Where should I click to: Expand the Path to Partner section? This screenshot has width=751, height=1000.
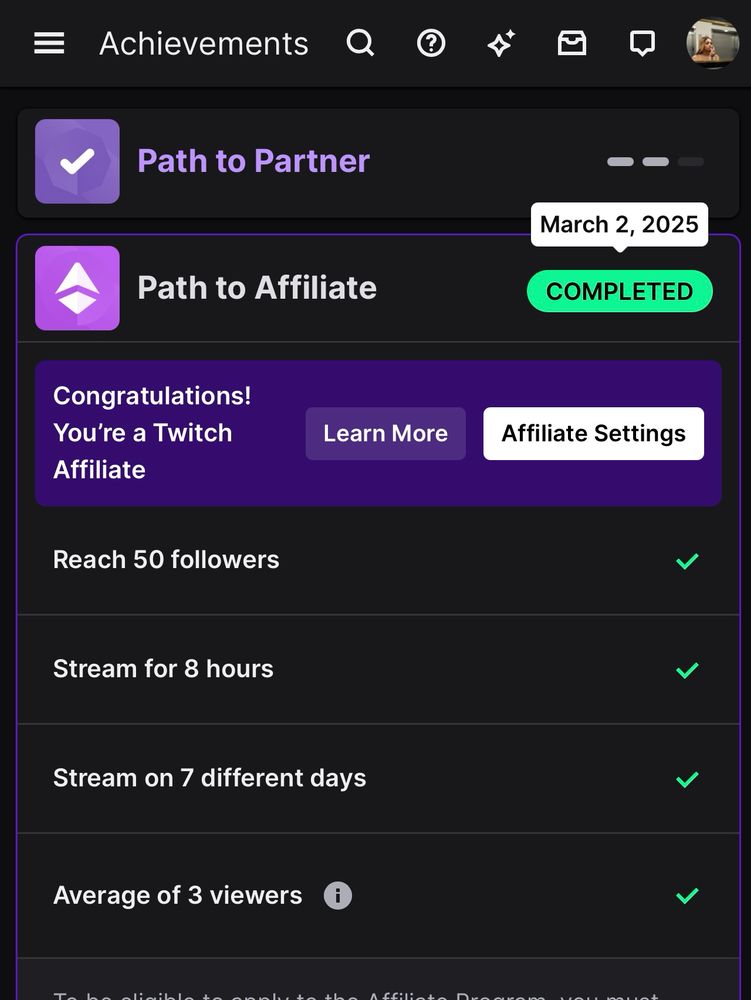pos(378,163)
